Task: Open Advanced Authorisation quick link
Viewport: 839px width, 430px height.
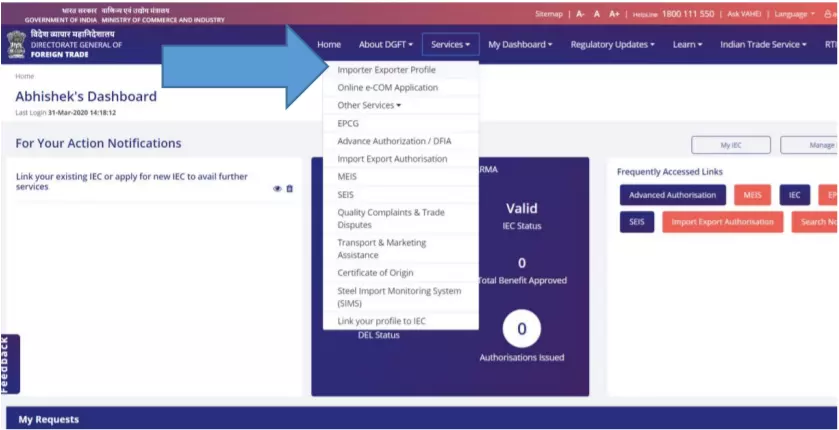Action: coord(673,195)
